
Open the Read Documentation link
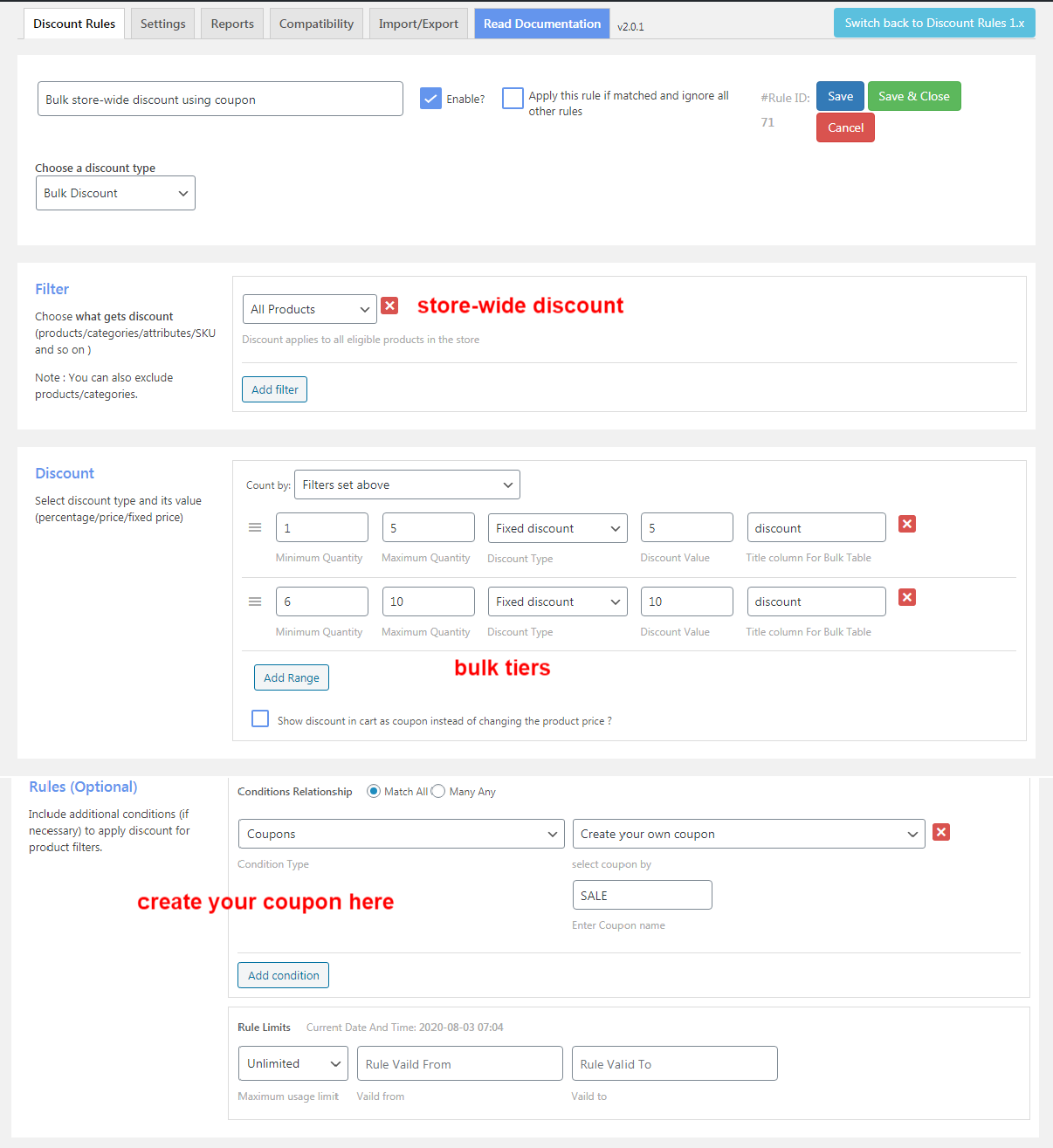coord(541,24)
